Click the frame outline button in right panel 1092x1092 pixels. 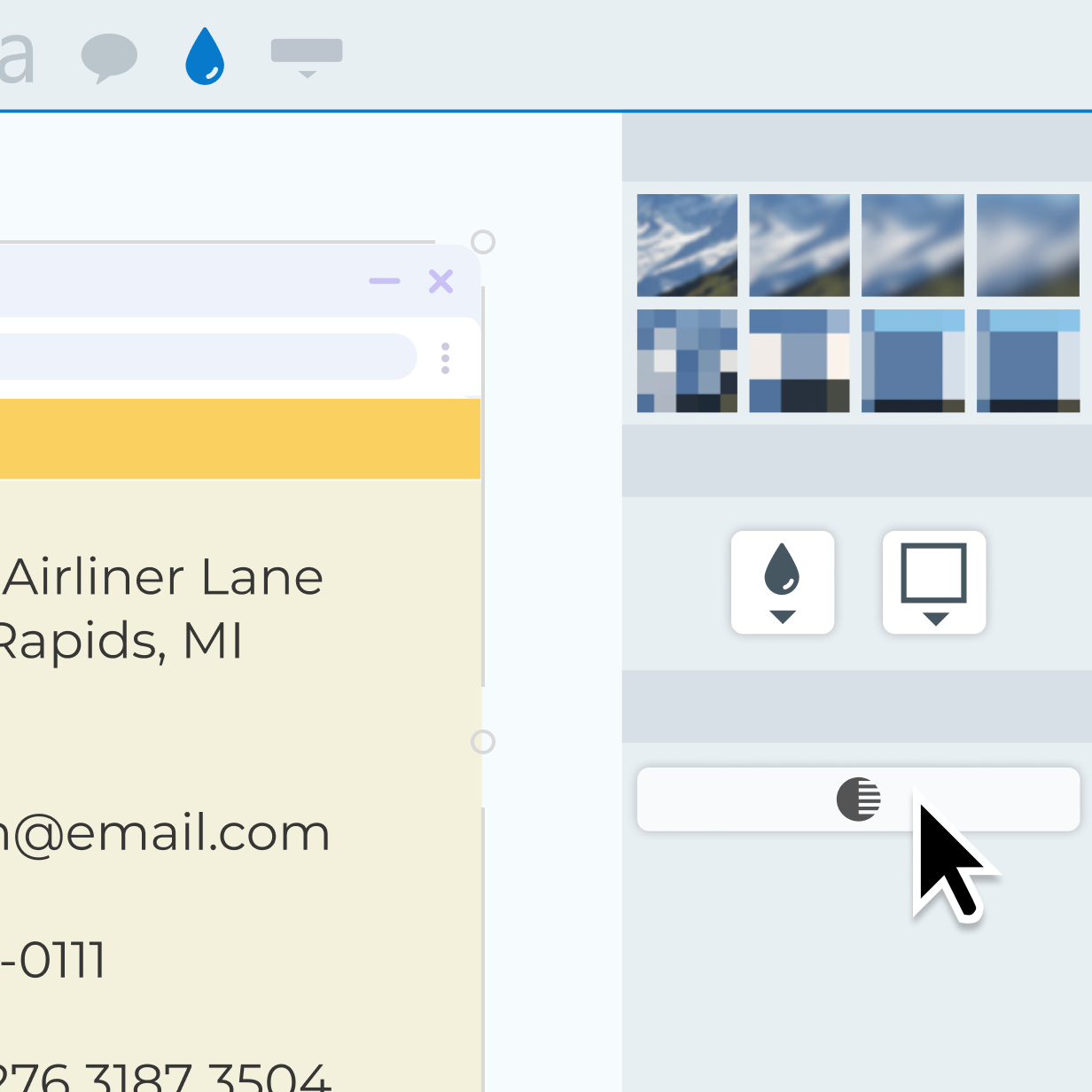[x=934, y=574]
